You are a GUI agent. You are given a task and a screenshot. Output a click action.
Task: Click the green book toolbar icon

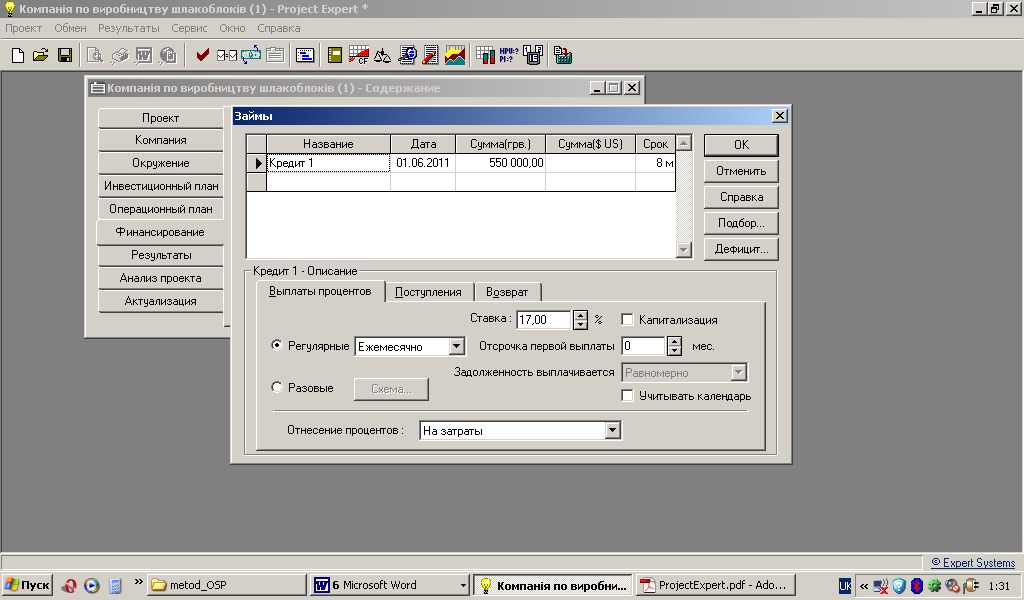pos(334,55)
